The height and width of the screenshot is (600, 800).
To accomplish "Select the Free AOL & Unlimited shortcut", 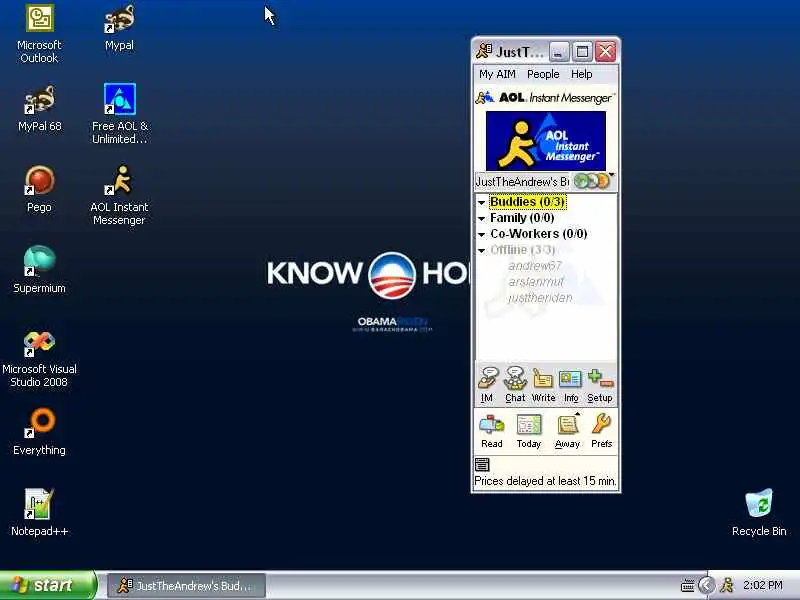I will (x=120, y=114).
